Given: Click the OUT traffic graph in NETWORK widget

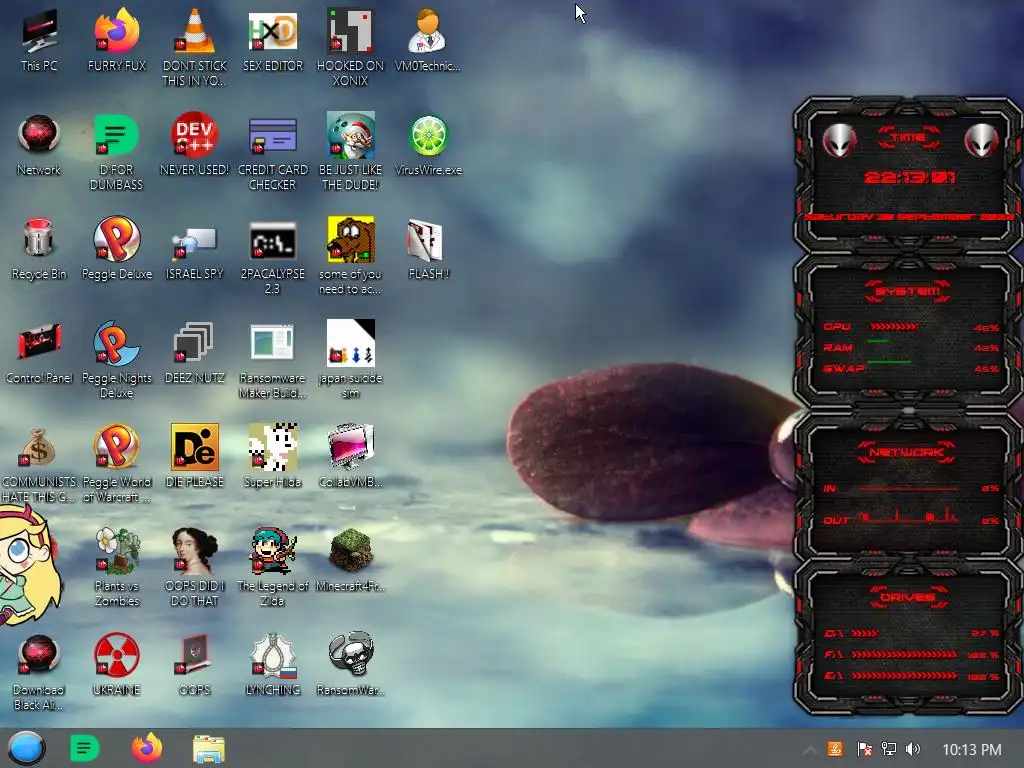Looking at the screenshot, I should tap(908, 517).
